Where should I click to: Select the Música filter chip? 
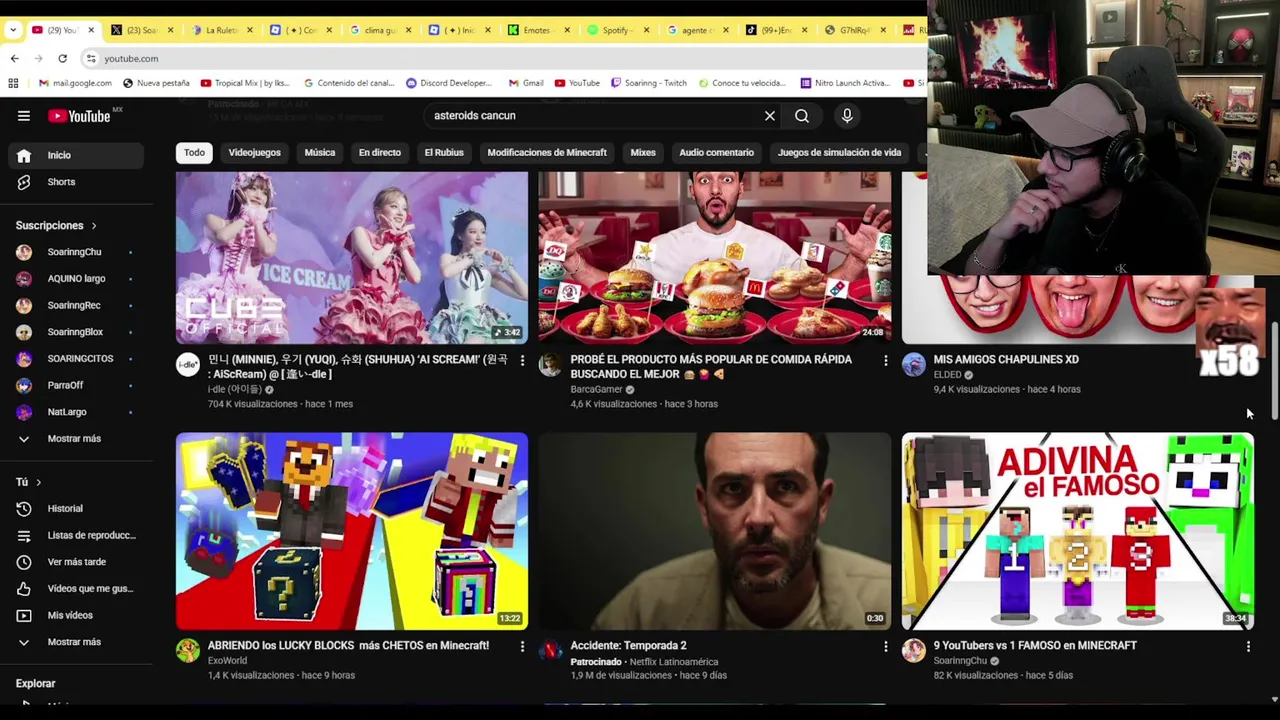320,153
